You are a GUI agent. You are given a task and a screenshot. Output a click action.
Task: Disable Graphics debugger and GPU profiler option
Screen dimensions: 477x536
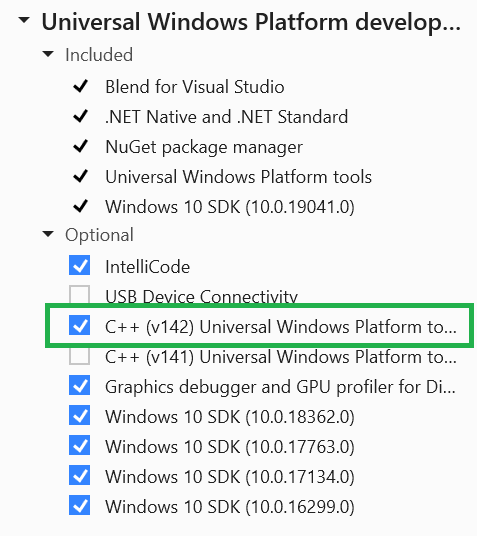[x=79, y=385]
